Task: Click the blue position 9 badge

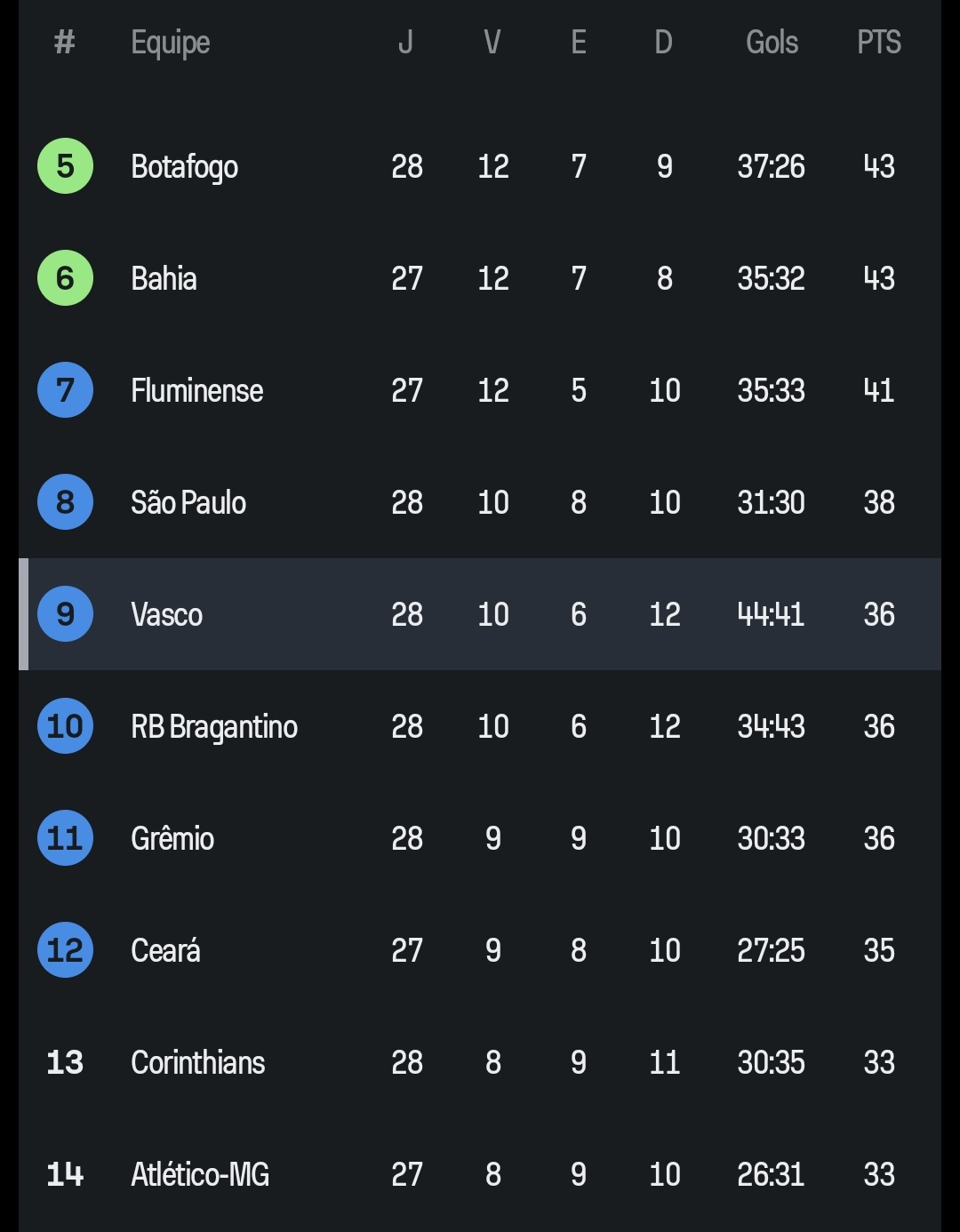Action: click(x=65, y=614)
